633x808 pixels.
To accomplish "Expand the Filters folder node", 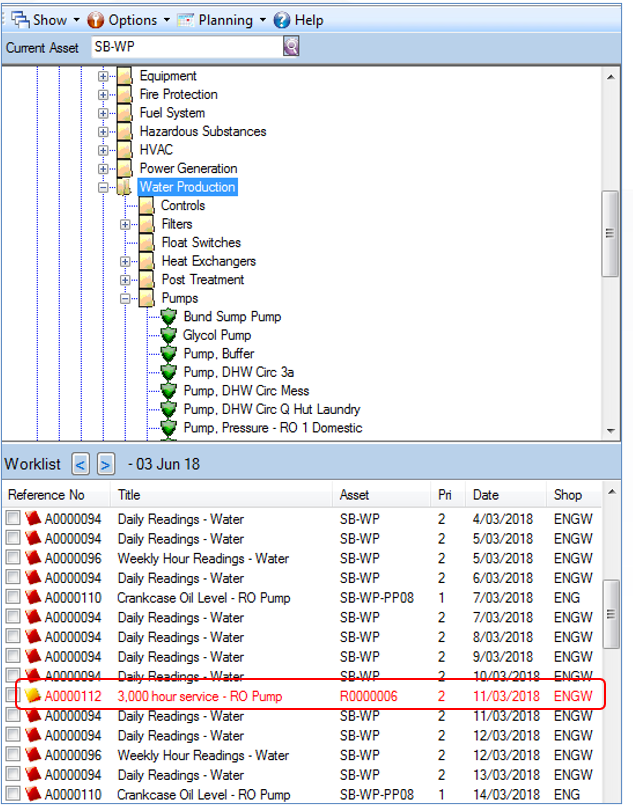I will (125, 225).
